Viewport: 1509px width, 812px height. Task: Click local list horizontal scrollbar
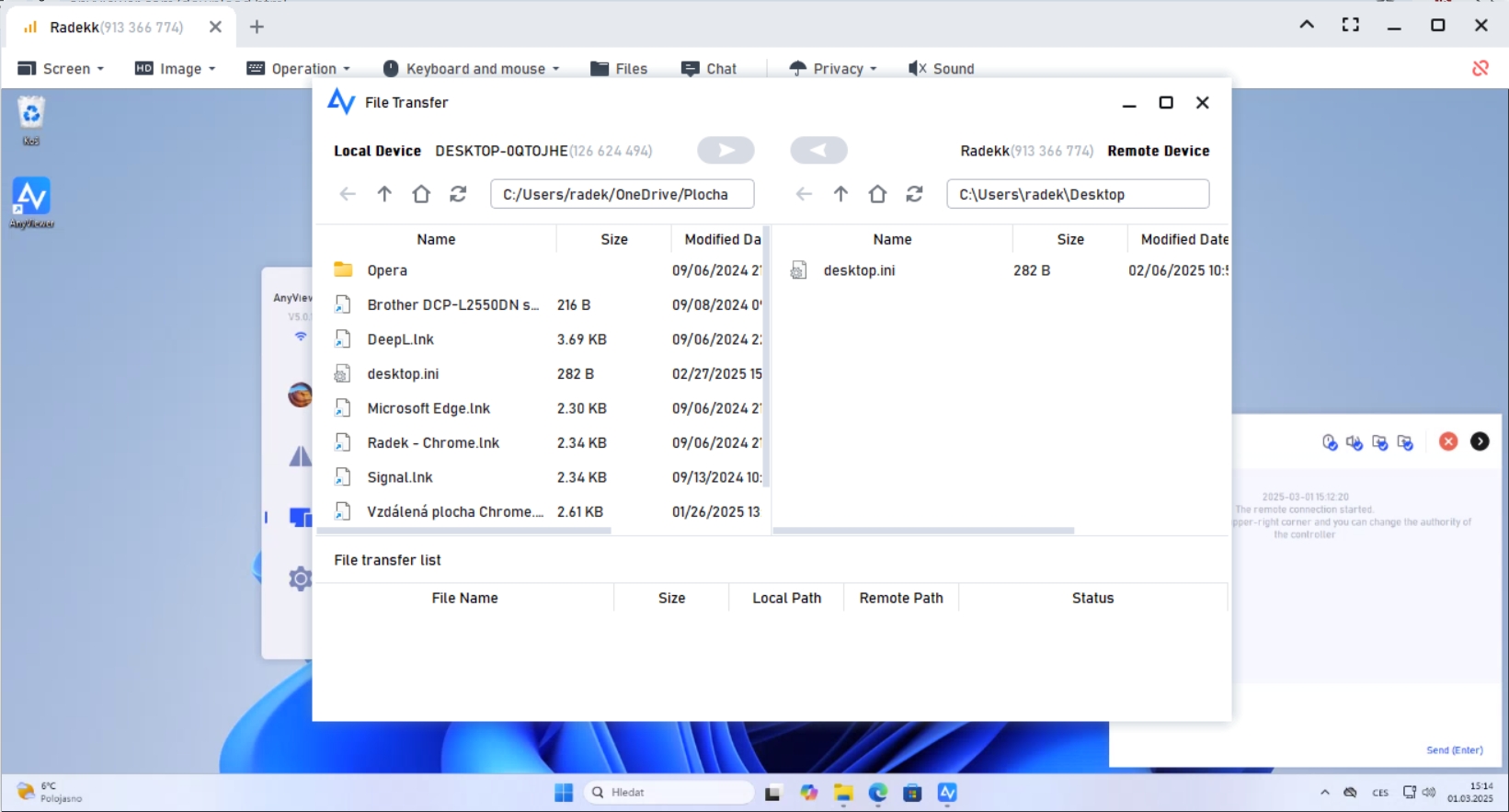point(464,531)
